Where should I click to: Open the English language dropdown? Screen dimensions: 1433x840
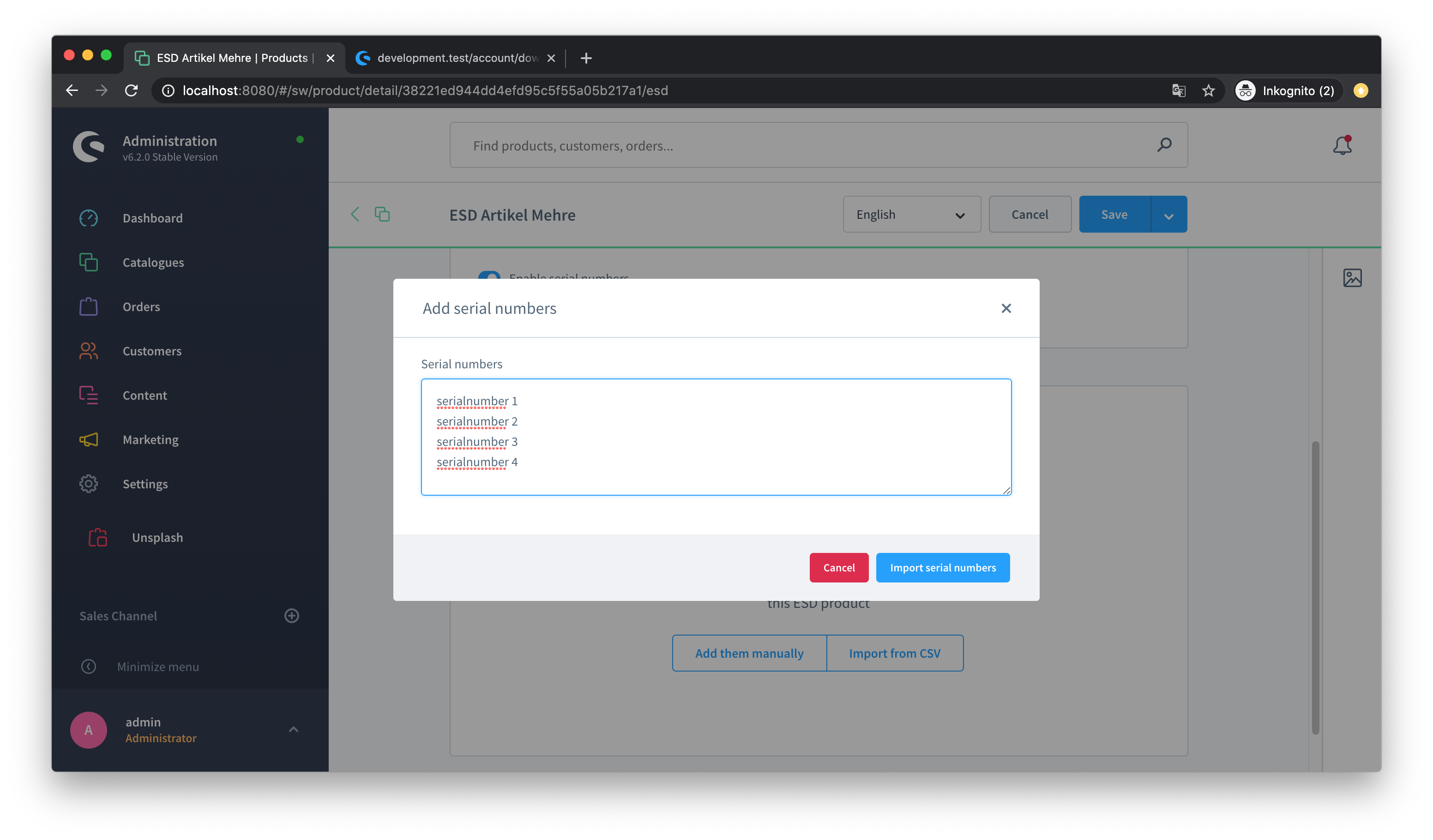pos(911,215)
